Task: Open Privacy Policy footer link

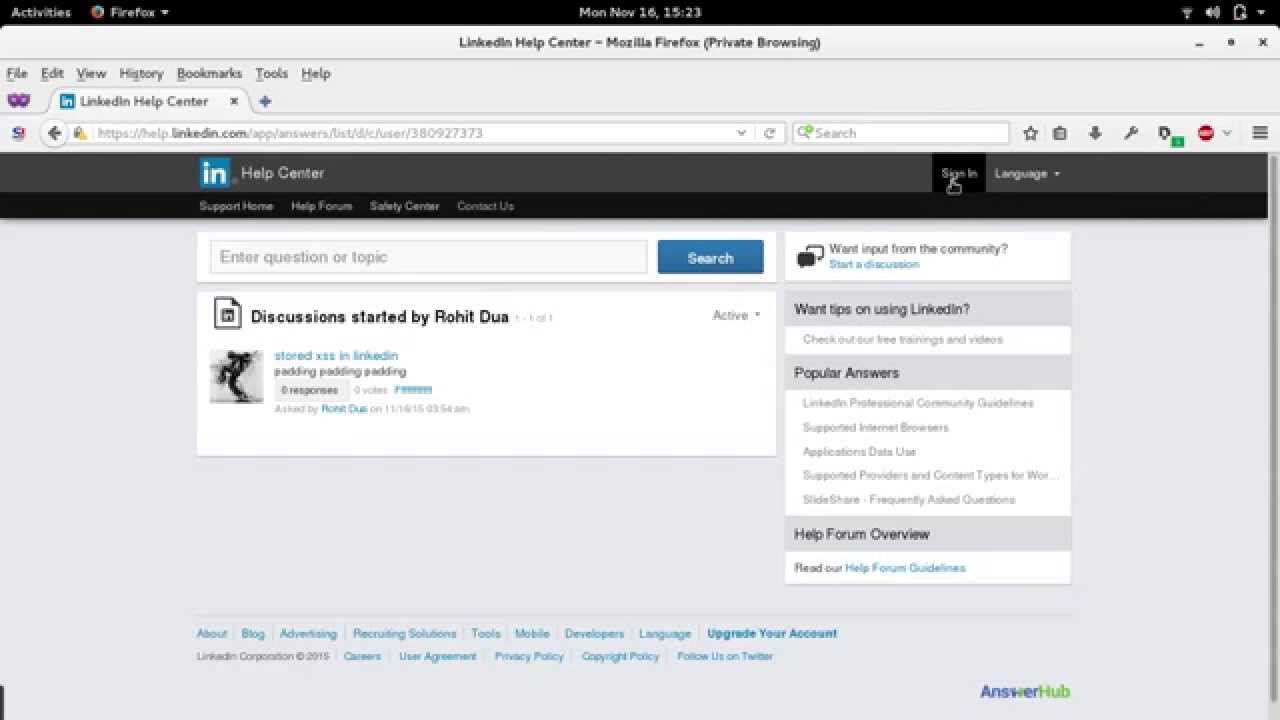Action: [x=529, y=656]
